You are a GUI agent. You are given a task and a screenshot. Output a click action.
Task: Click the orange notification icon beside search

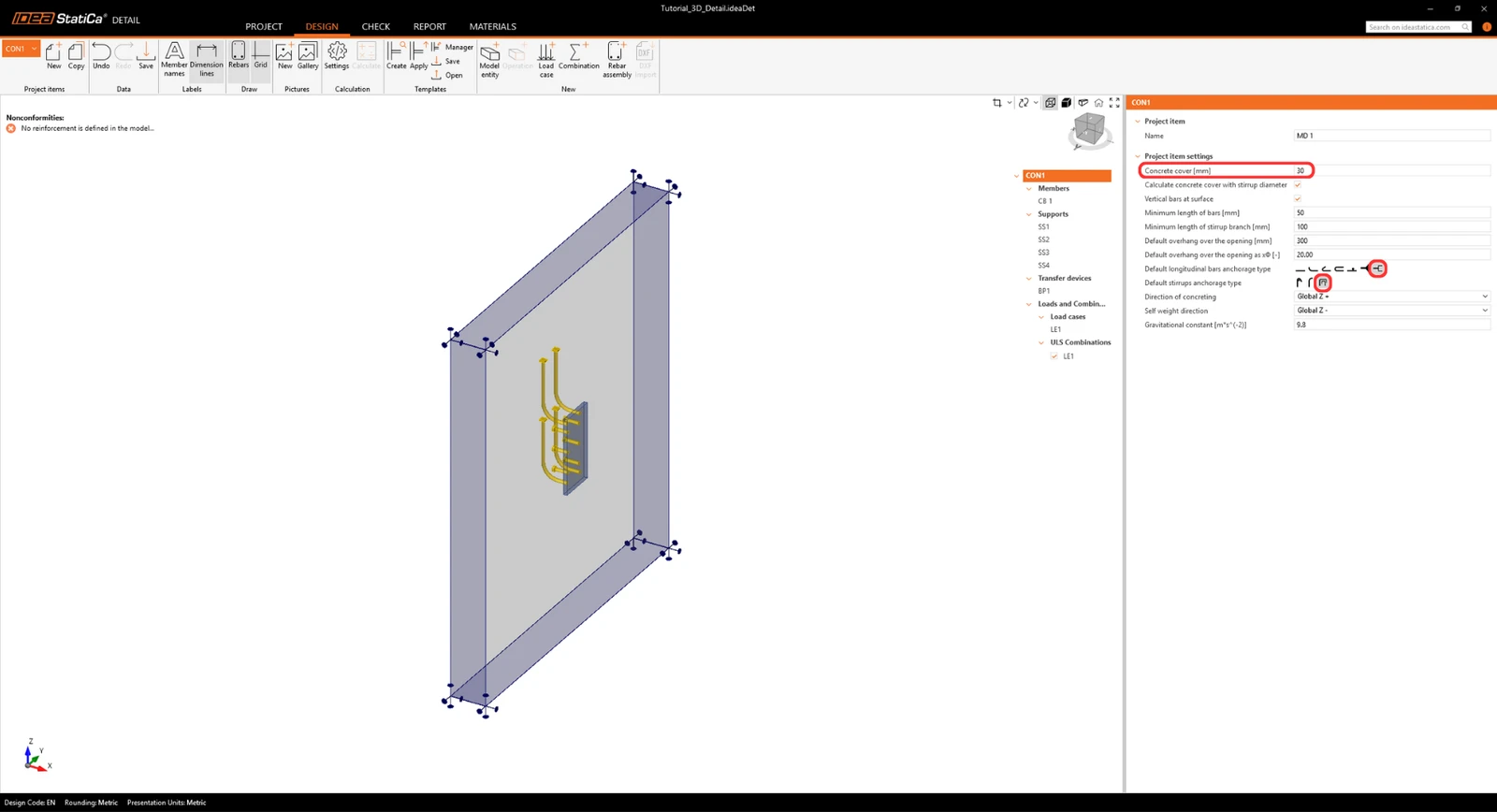[1486, 27]
